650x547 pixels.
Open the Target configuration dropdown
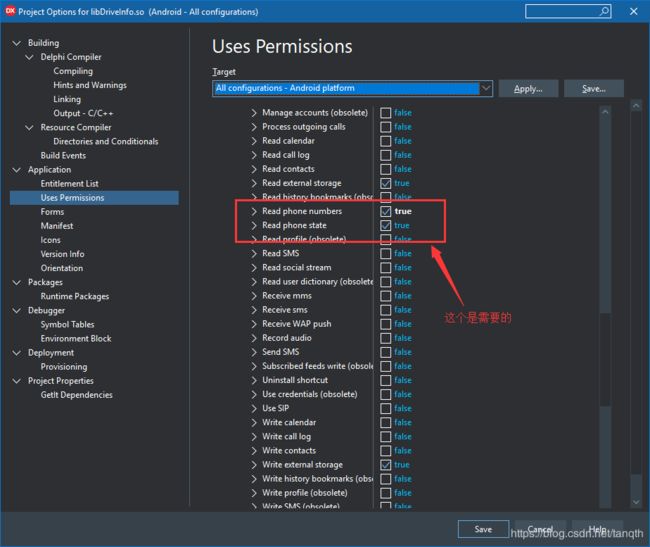point(486,88)
